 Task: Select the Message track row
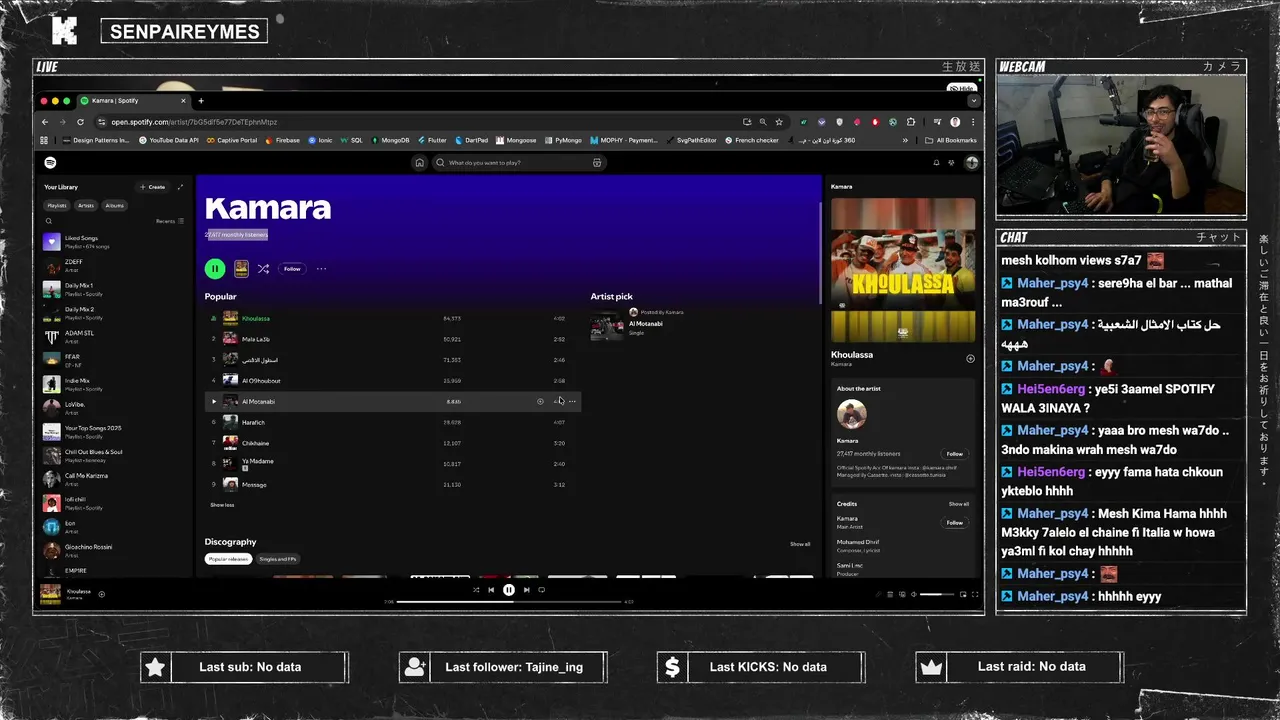(392, 485)
